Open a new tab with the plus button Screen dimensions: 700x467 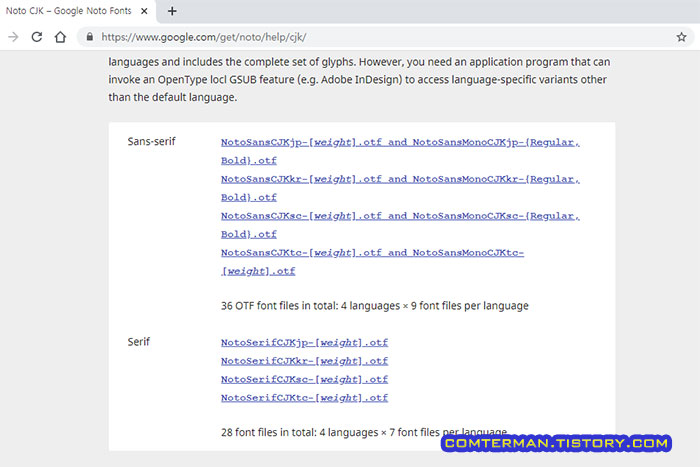coord(172,11)
